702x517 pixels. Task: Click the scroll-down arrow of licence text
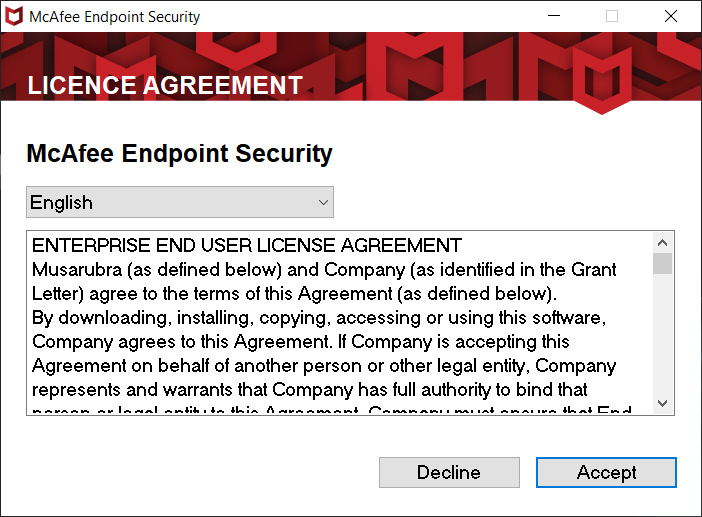[663, 403]
